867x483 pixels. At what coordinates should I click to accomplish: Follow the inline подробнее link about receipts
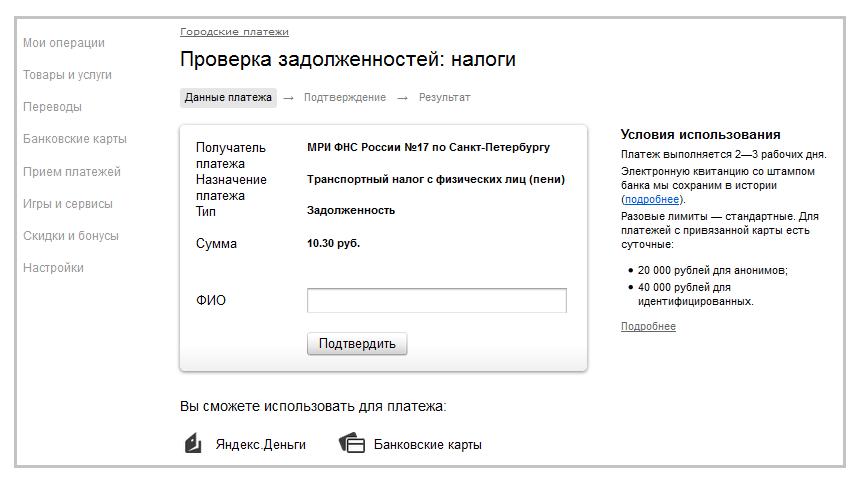[x=652, y=199]
